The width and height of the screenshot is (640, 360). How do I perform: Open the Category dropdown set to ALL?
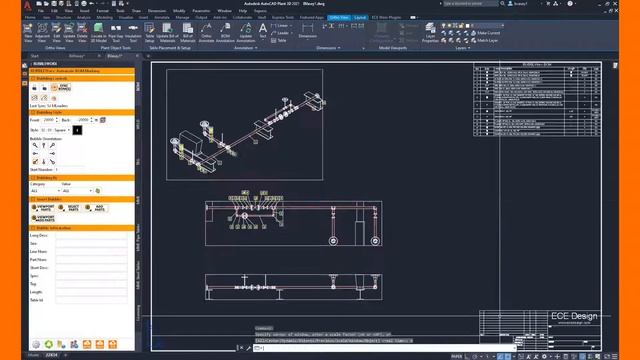coord(45,191)
